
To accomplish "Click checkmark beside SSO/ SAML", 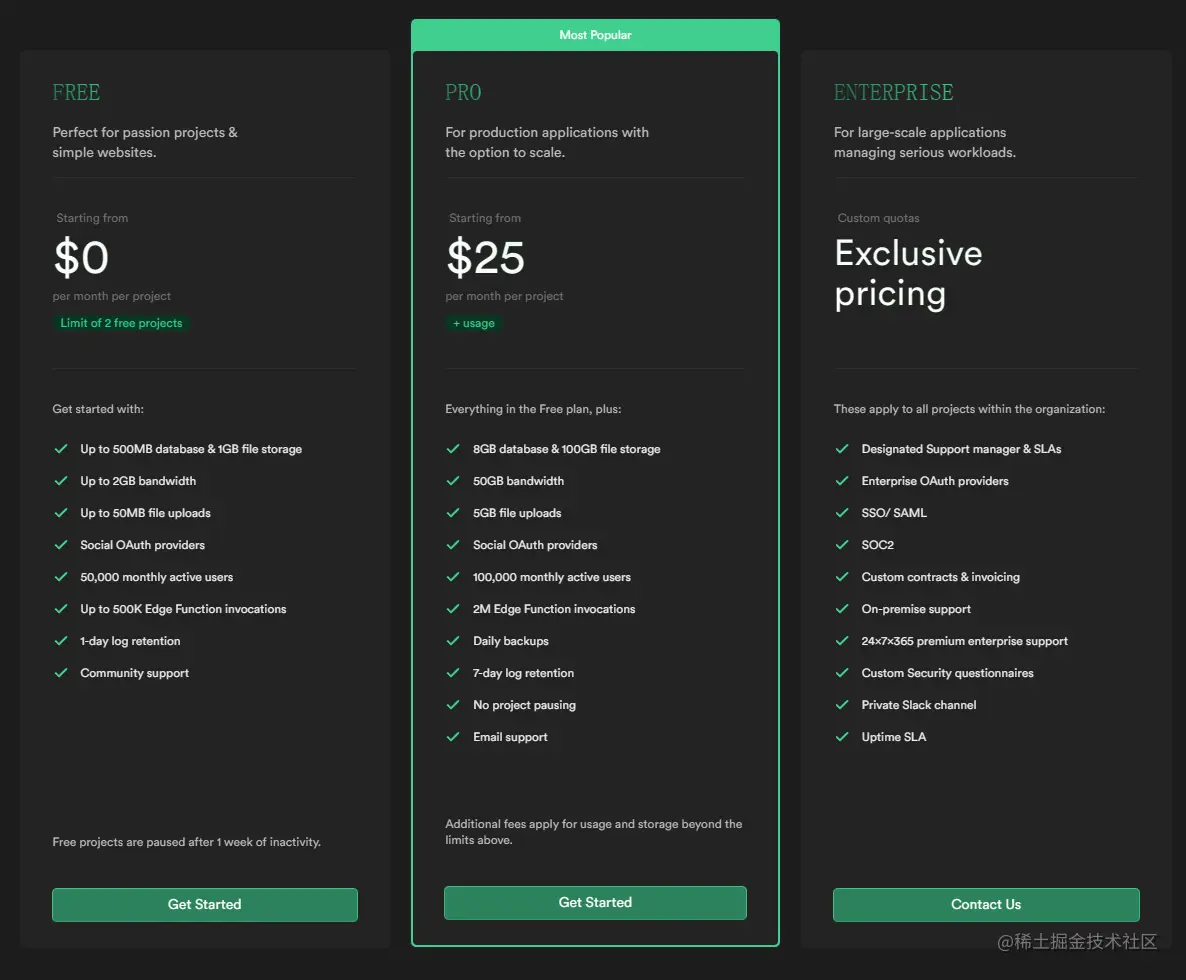I will [x=842, y=513].
